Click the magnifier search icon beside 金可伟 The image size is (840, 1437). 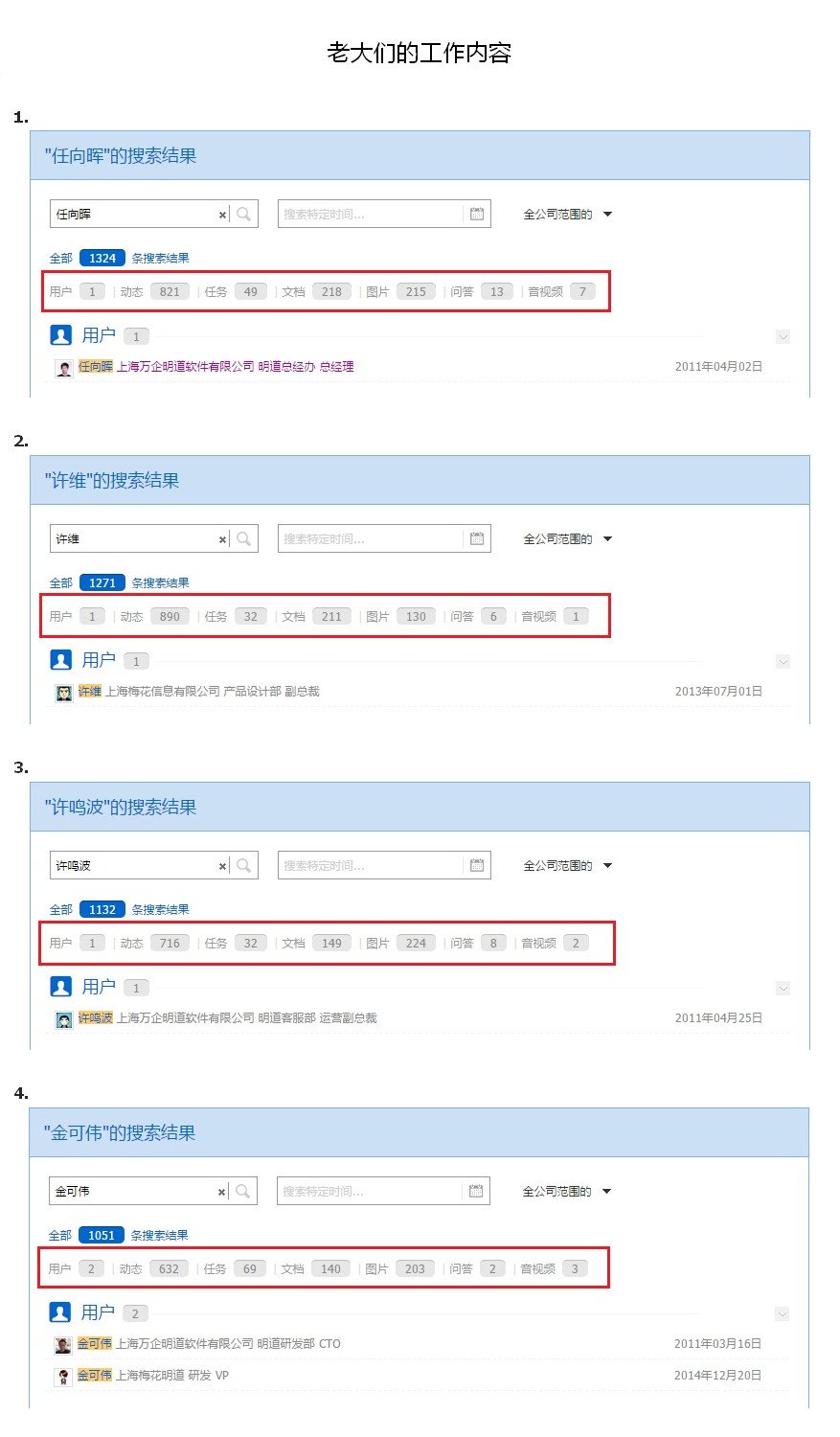coord(242,1191)
